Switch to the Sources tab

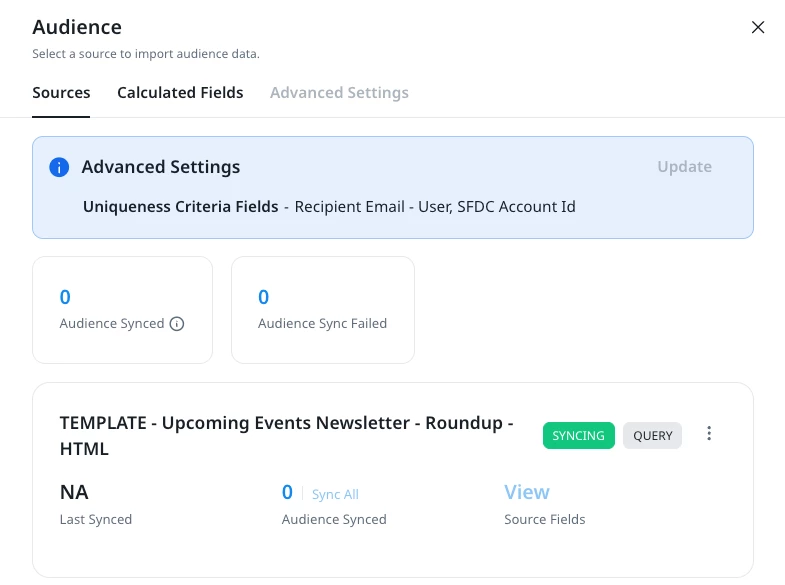(x=61, y=93)
